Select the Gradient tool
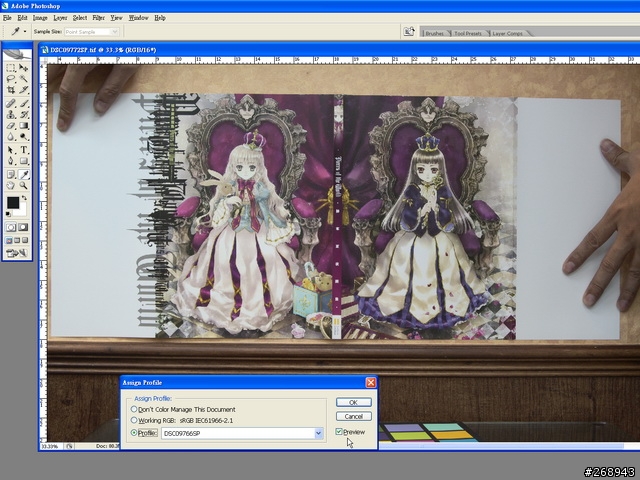Screen dimensions: 640x480 pos(23,126)
